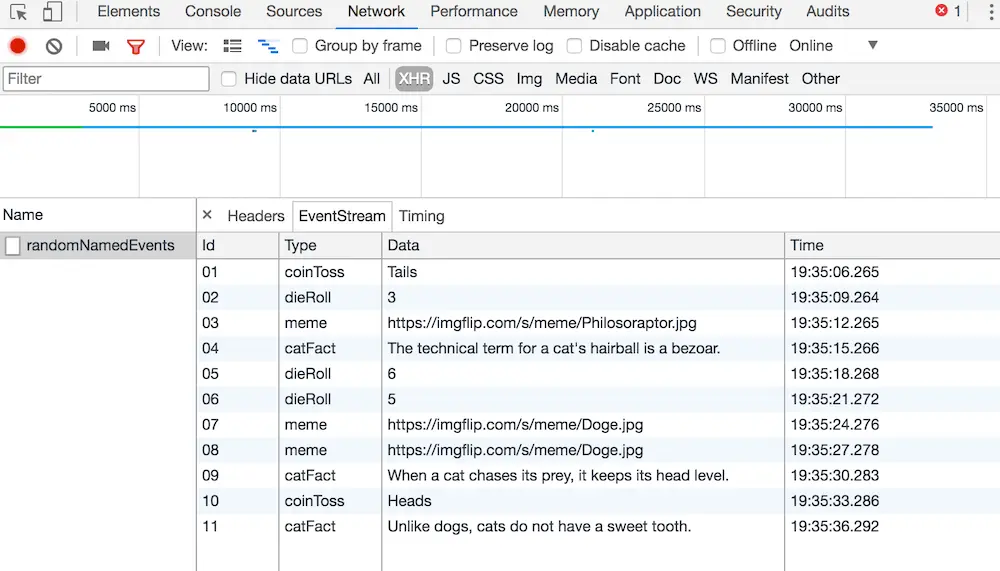Toggle the device toolbar icon
Viewport: 1000px width, 571px height.
point(52,11)
